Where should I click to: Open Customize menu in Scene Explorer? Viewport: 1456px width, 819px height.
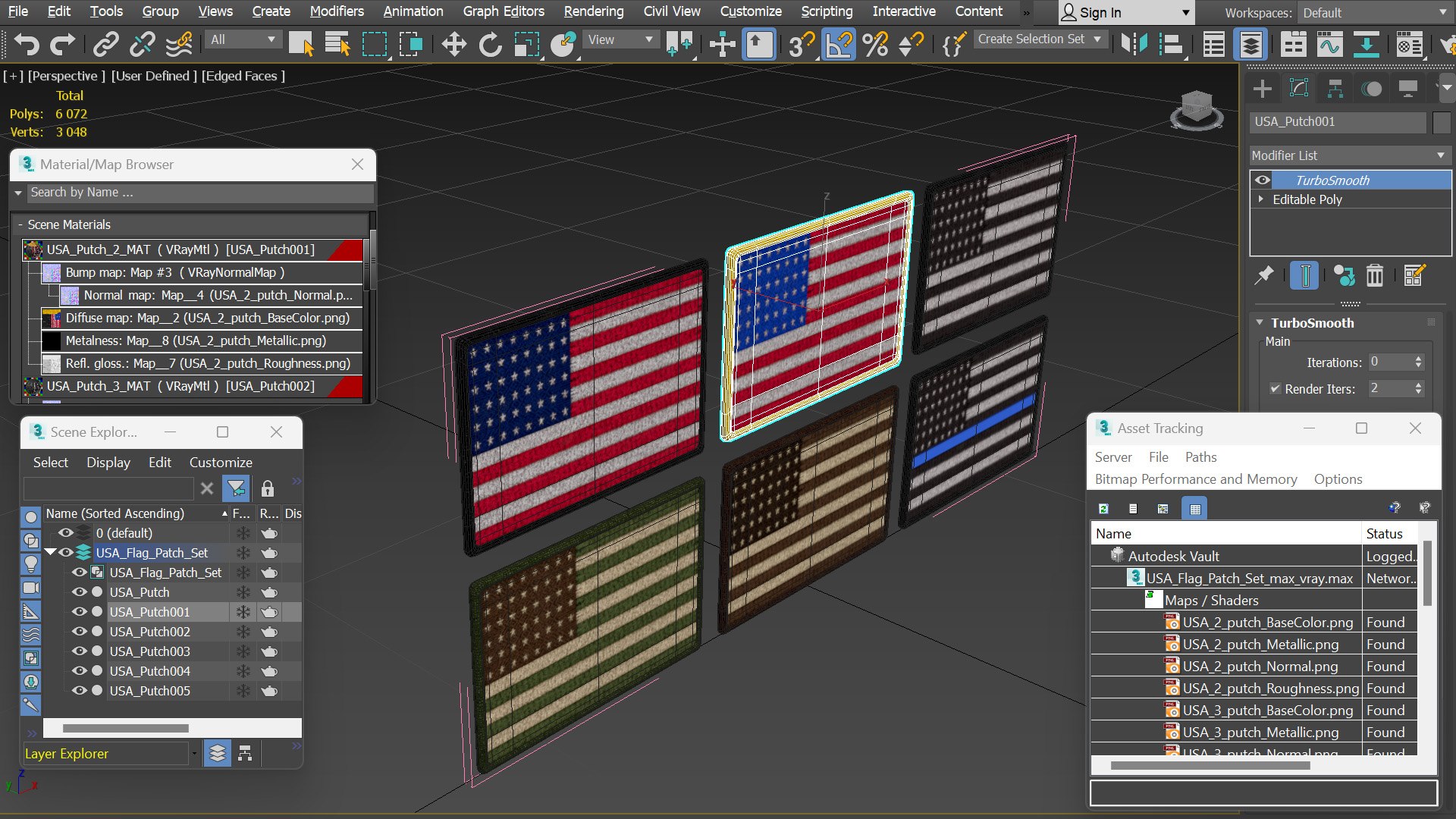point(221,463)
